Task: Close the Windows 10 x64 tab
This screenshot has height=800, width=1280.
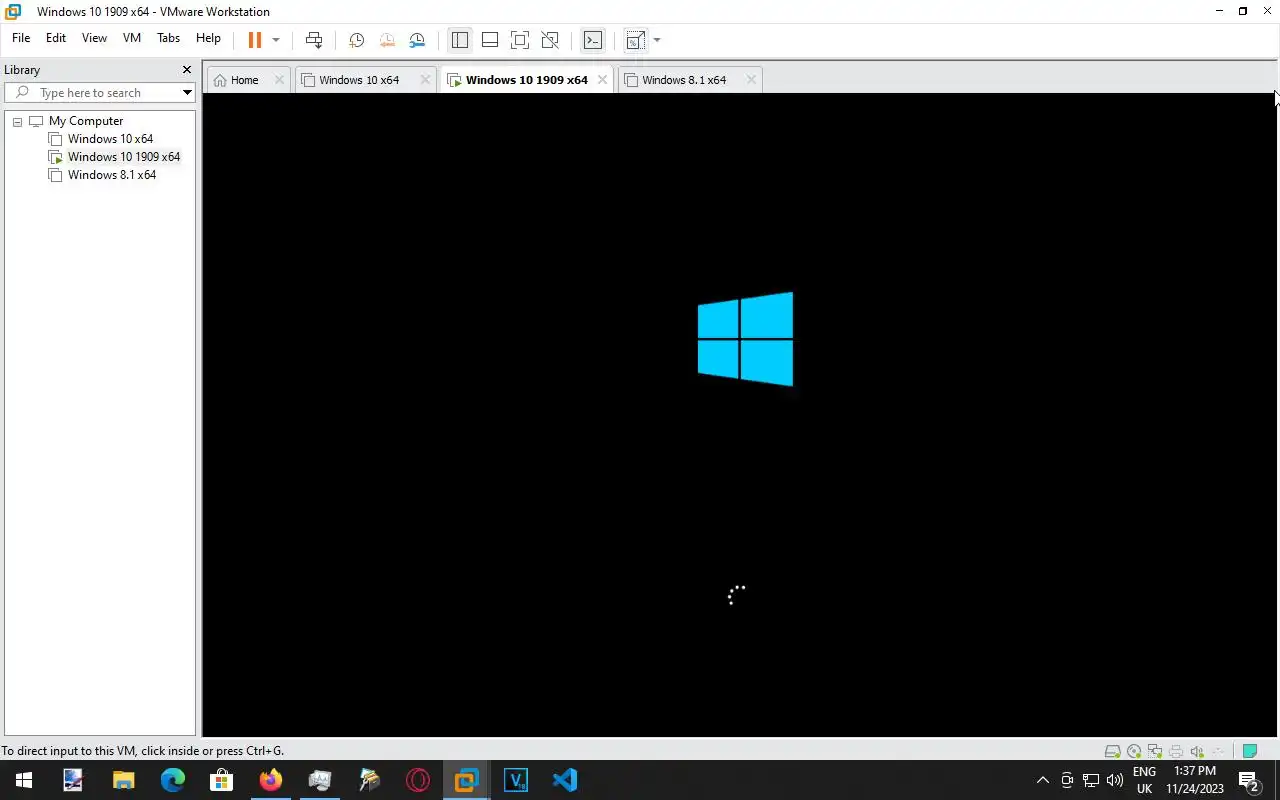Action: click(425, 80)
